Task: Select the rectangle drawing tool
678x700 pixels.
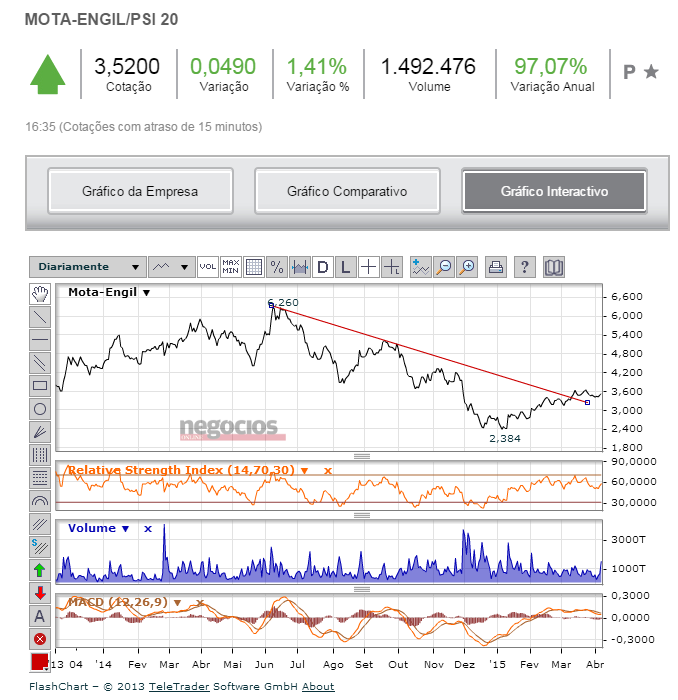Action: pos(40,386)
